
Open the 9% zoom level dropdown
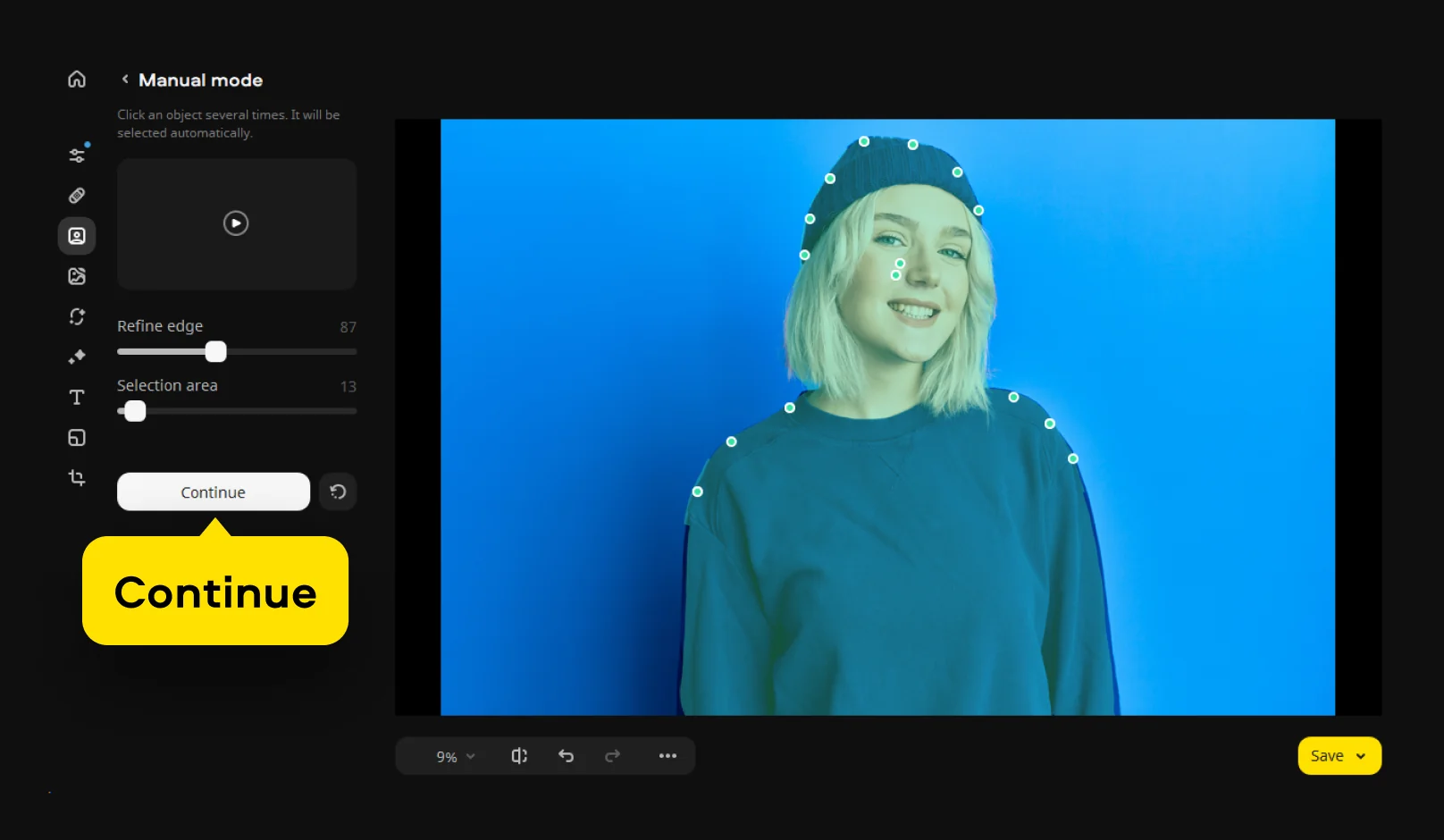tap(456, 757)
